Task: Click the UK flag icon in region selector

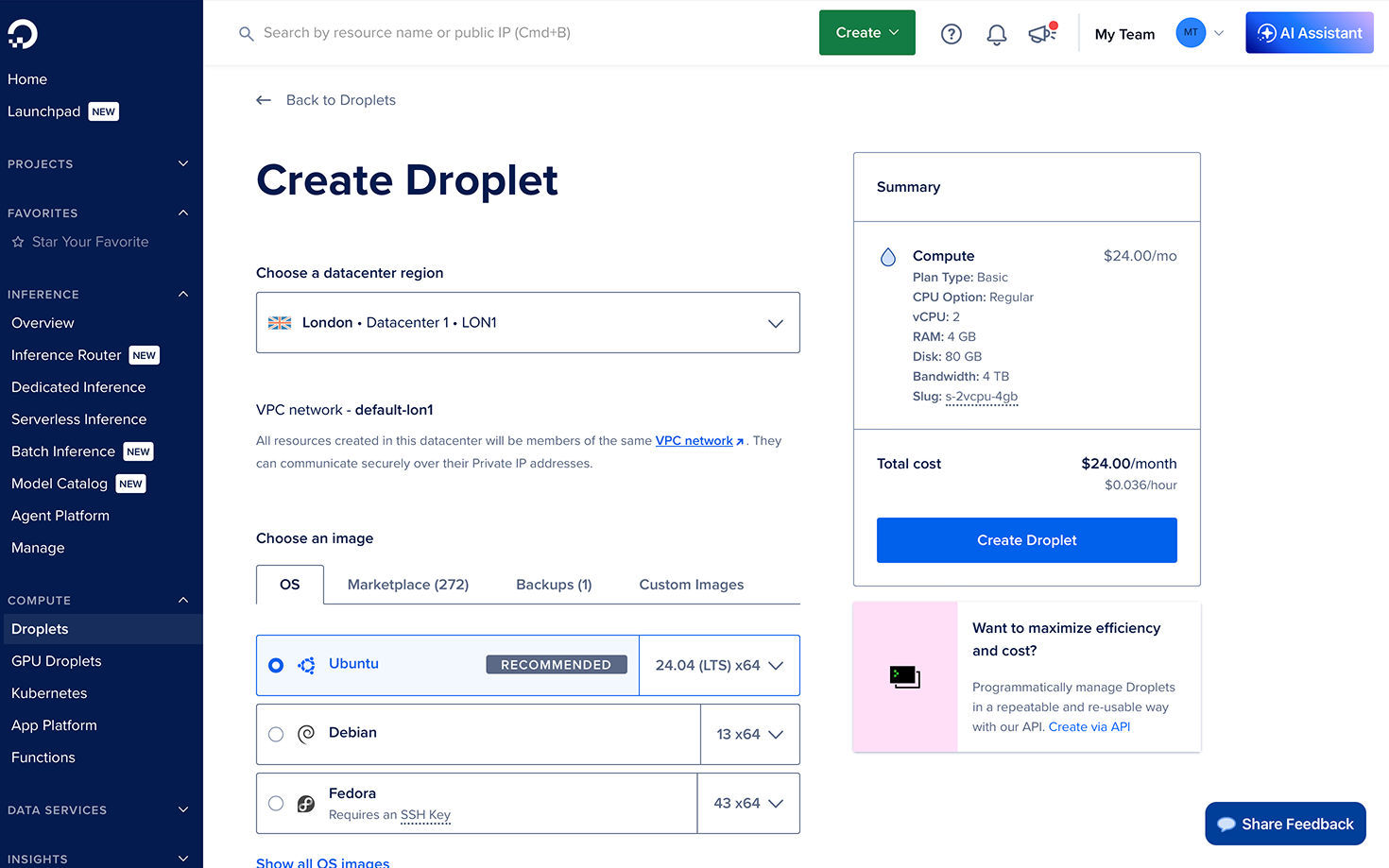Action: [280, 323]
